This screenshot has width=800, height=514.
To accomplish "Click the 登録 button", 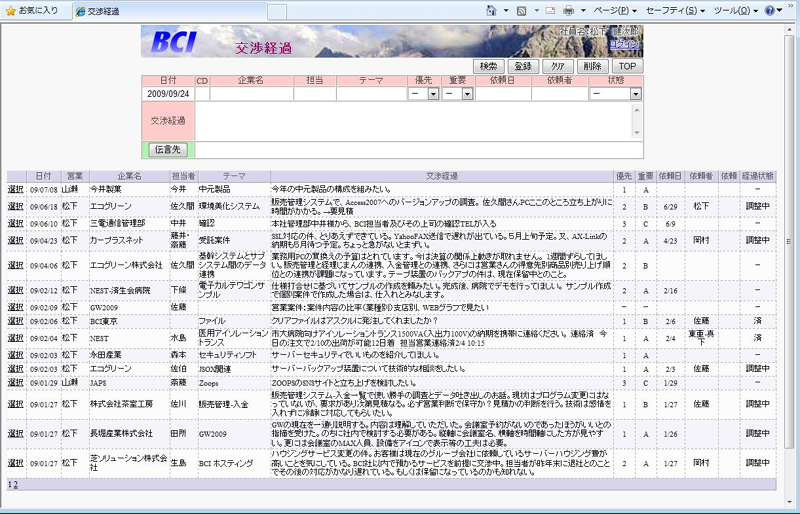I will pos(523,66).
